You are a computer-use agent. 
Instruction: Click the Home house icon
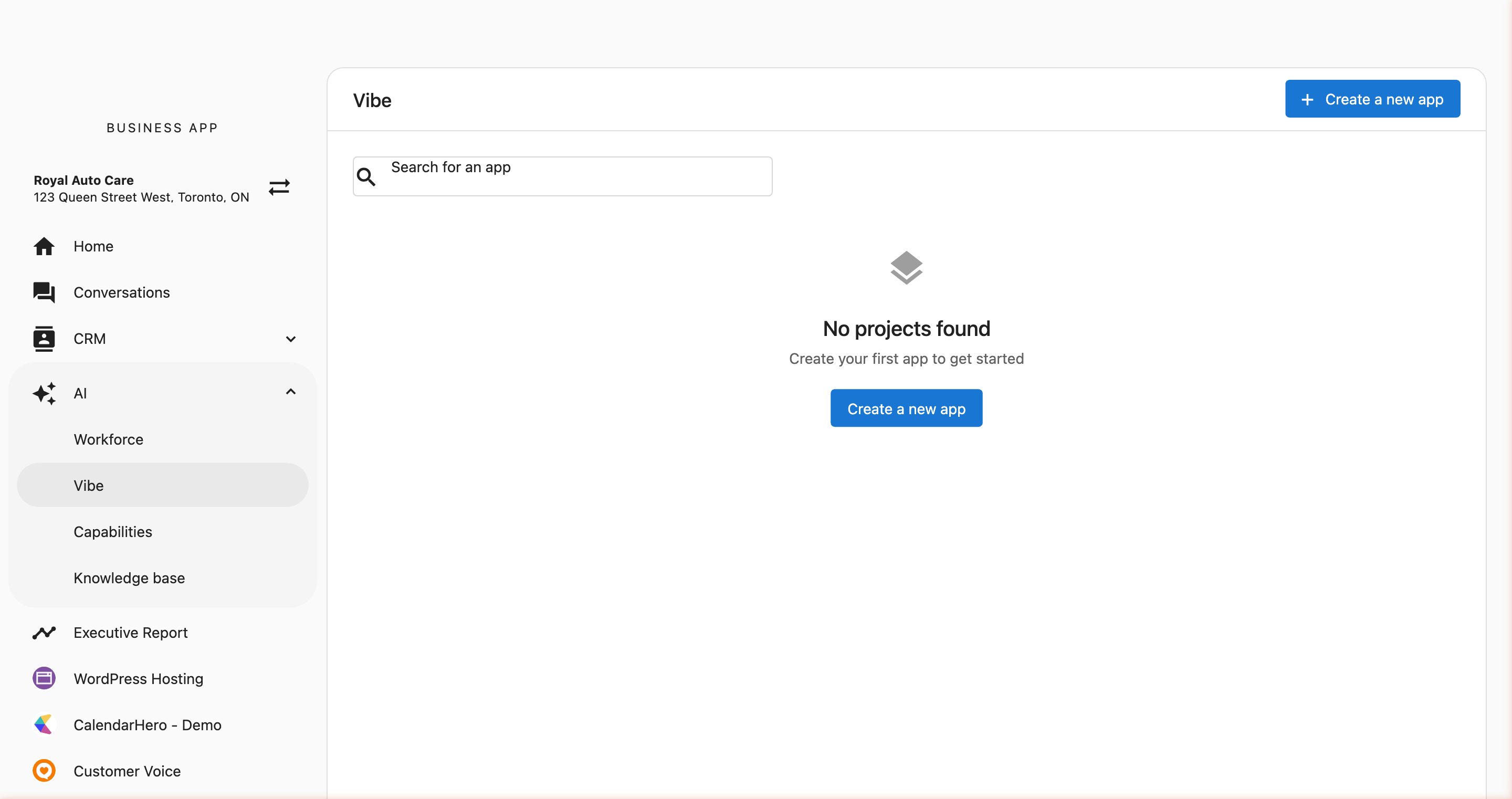pyautogui.click(x=44, y=247)
